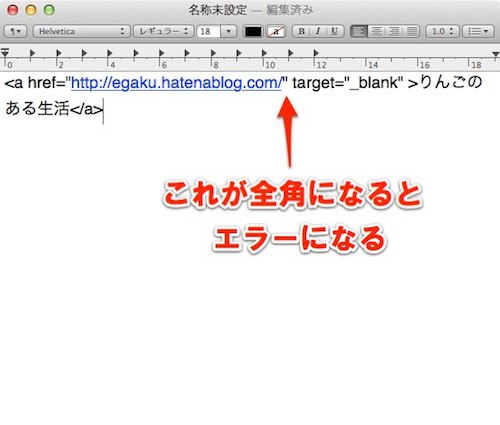Click the egaku.hatenablog.com hyperlink
The height and width of the screenshot is (425, 500).
[x=177, y=83]
